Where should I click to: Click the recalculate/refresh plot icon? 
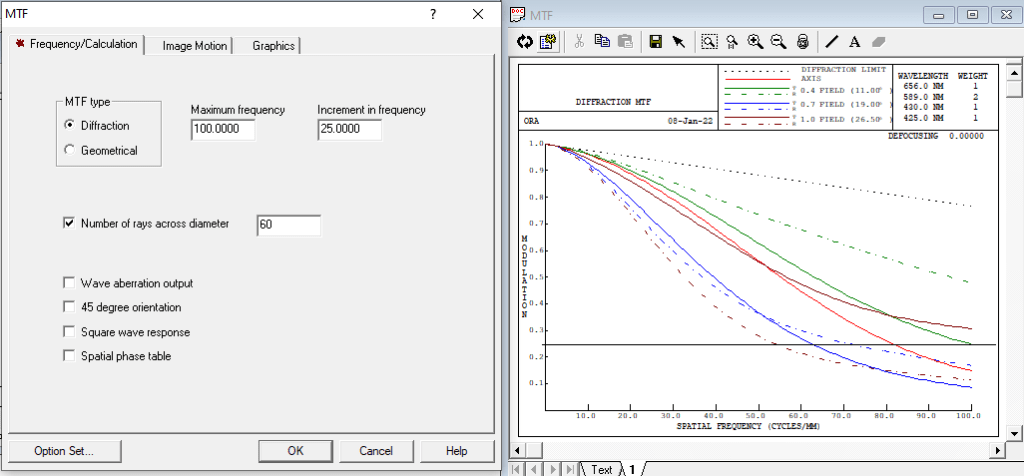point(525,41)
